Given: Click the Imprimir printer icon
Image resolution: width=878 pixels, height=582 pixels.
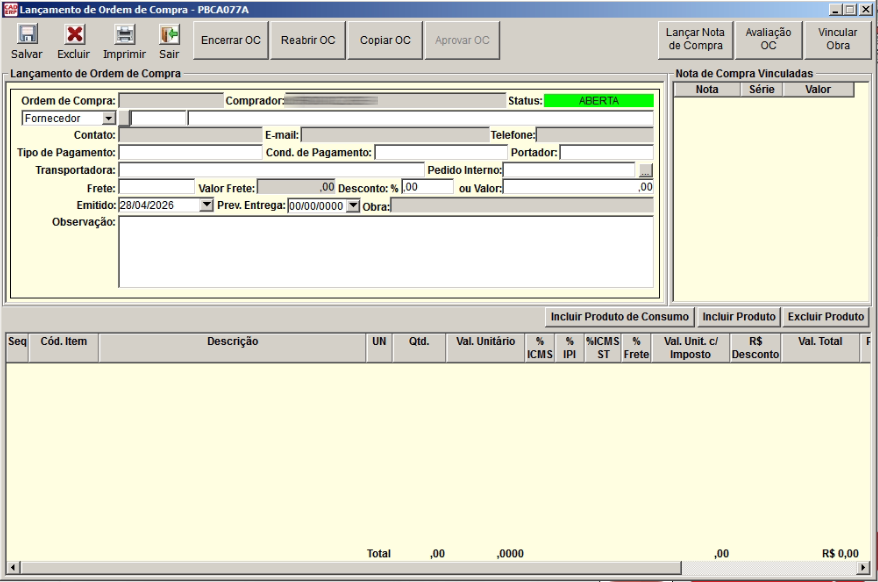Looking at the screenshot, I should (124, 35).
